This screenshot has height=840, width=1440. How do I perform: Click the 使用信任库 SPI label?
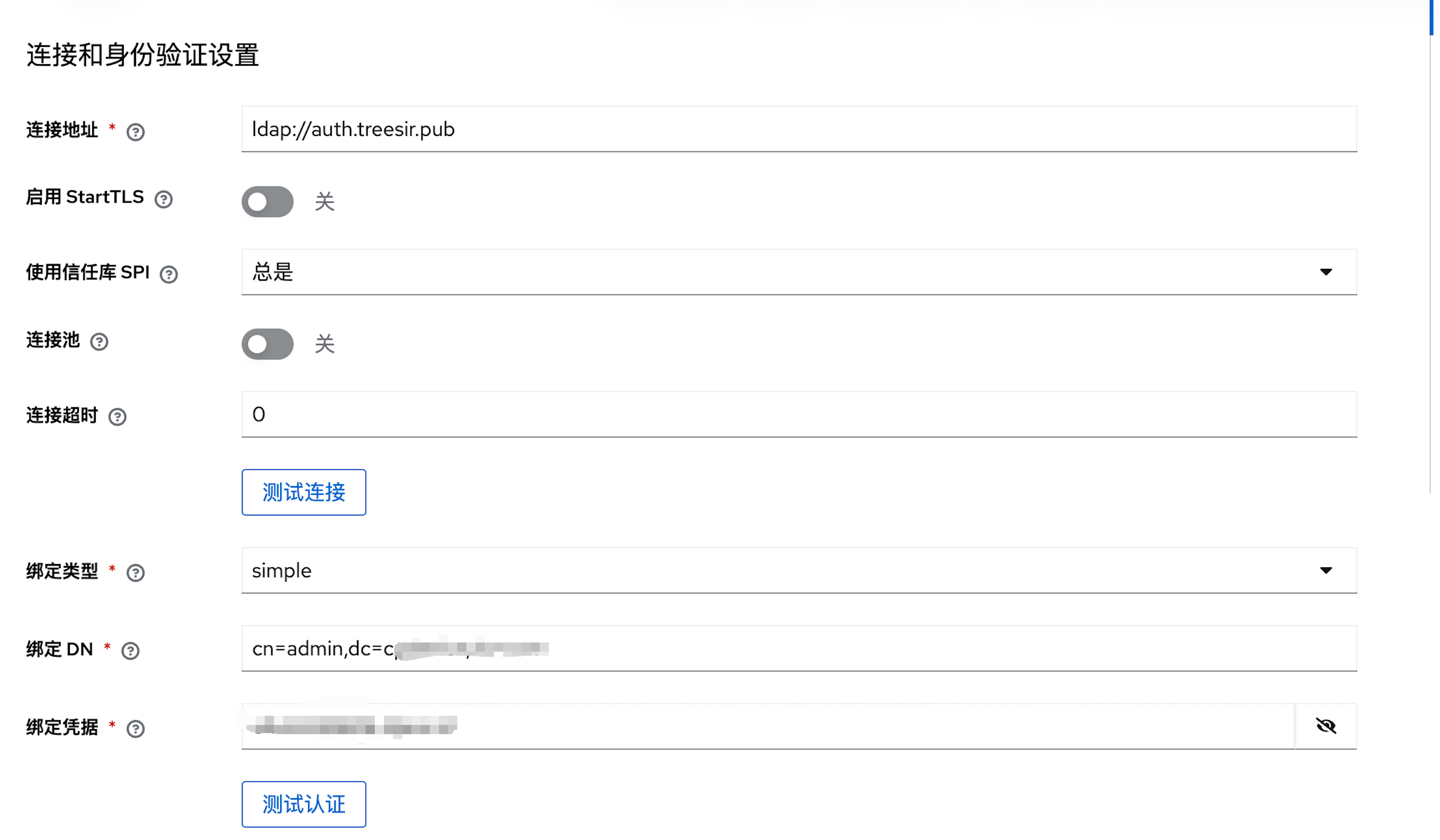[x=88, y=272]
